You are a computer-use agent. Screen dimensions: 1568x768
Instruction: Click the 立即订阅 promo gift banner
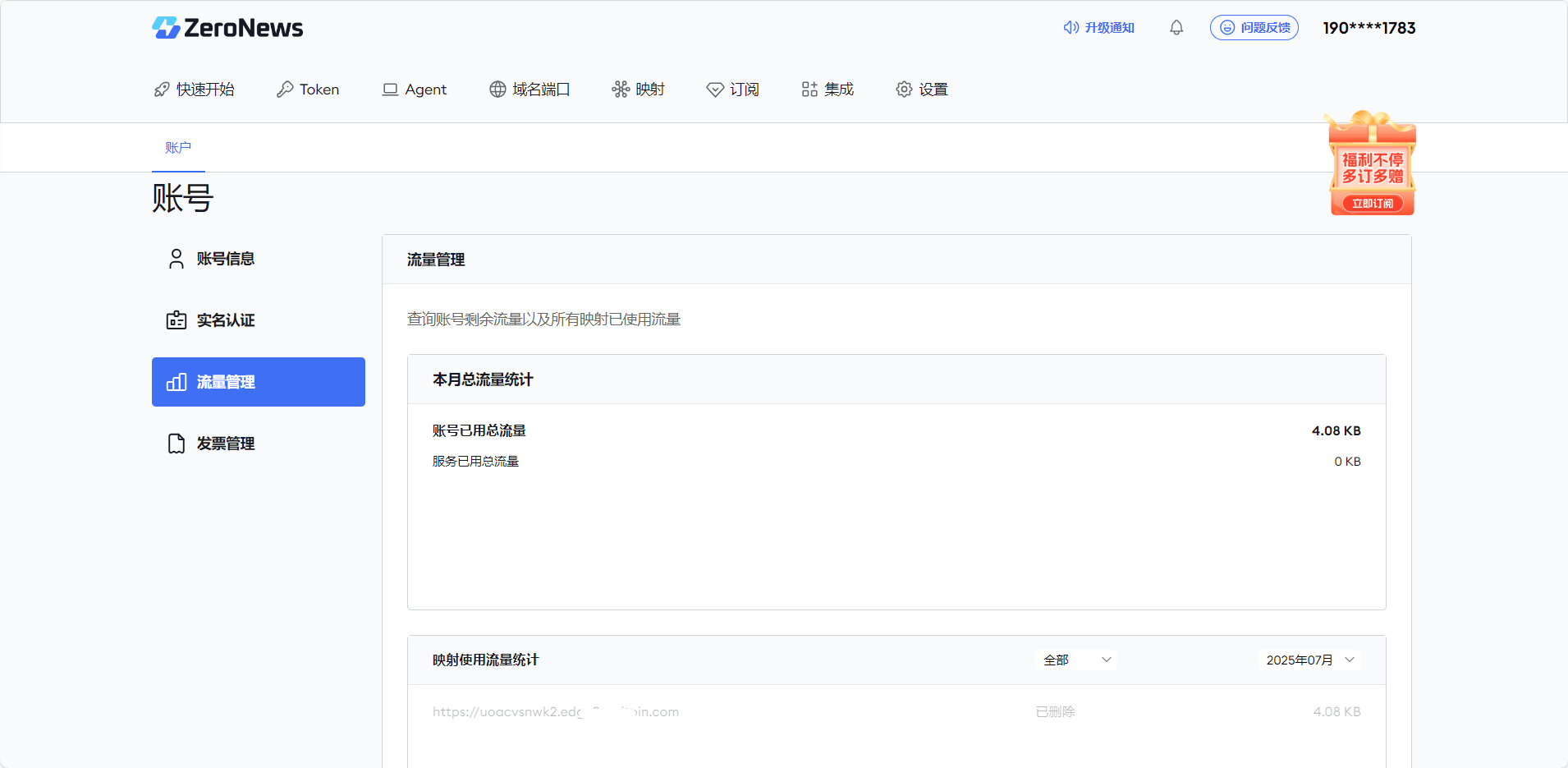[1373, 163]
